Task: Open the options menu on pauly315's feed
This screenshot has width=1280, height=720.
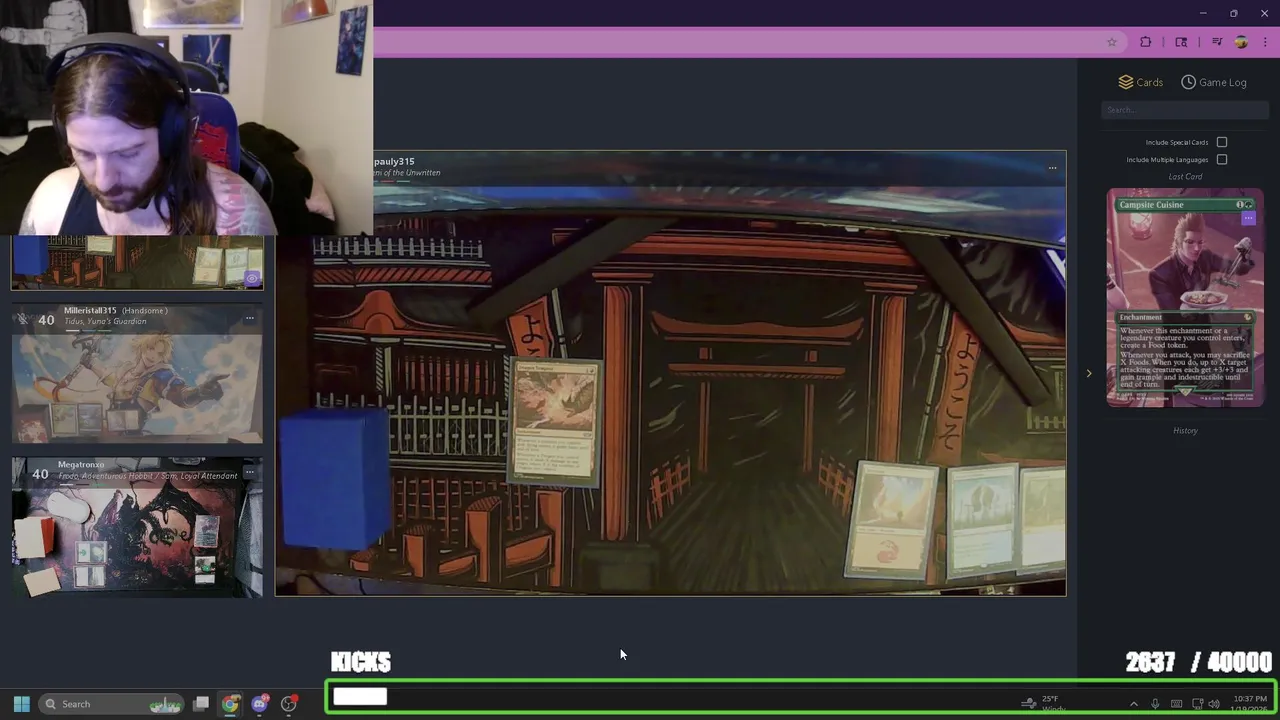Action: coord(1052,168)
